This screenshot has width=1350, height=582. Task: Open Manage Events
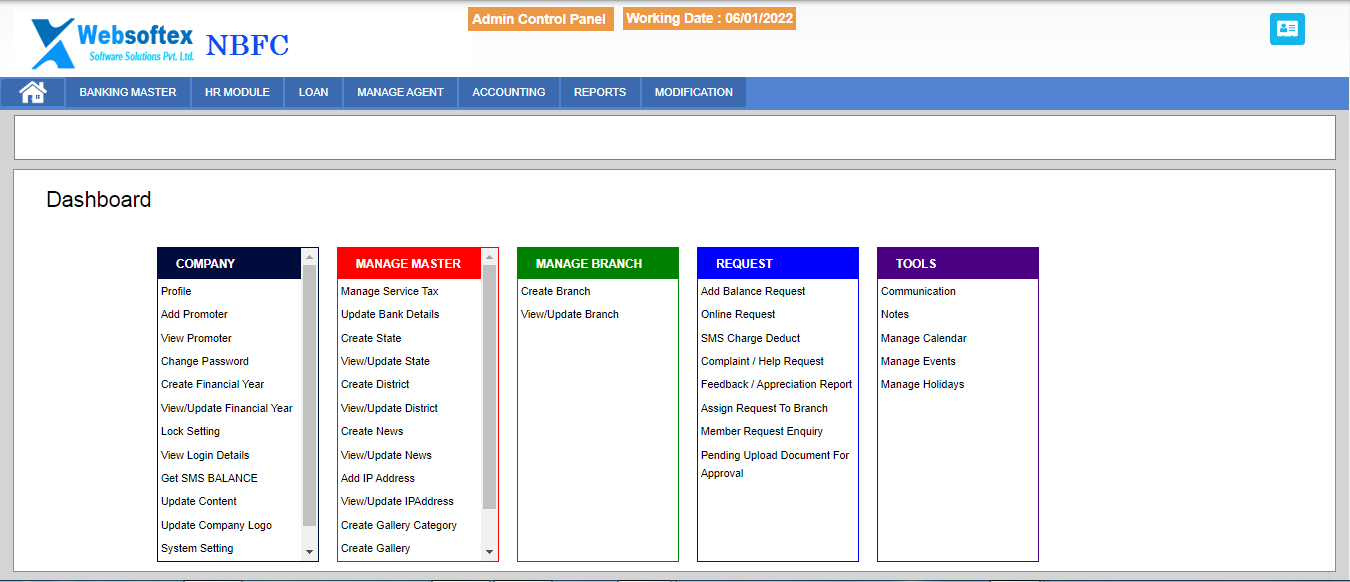click(x=918, y=361)
